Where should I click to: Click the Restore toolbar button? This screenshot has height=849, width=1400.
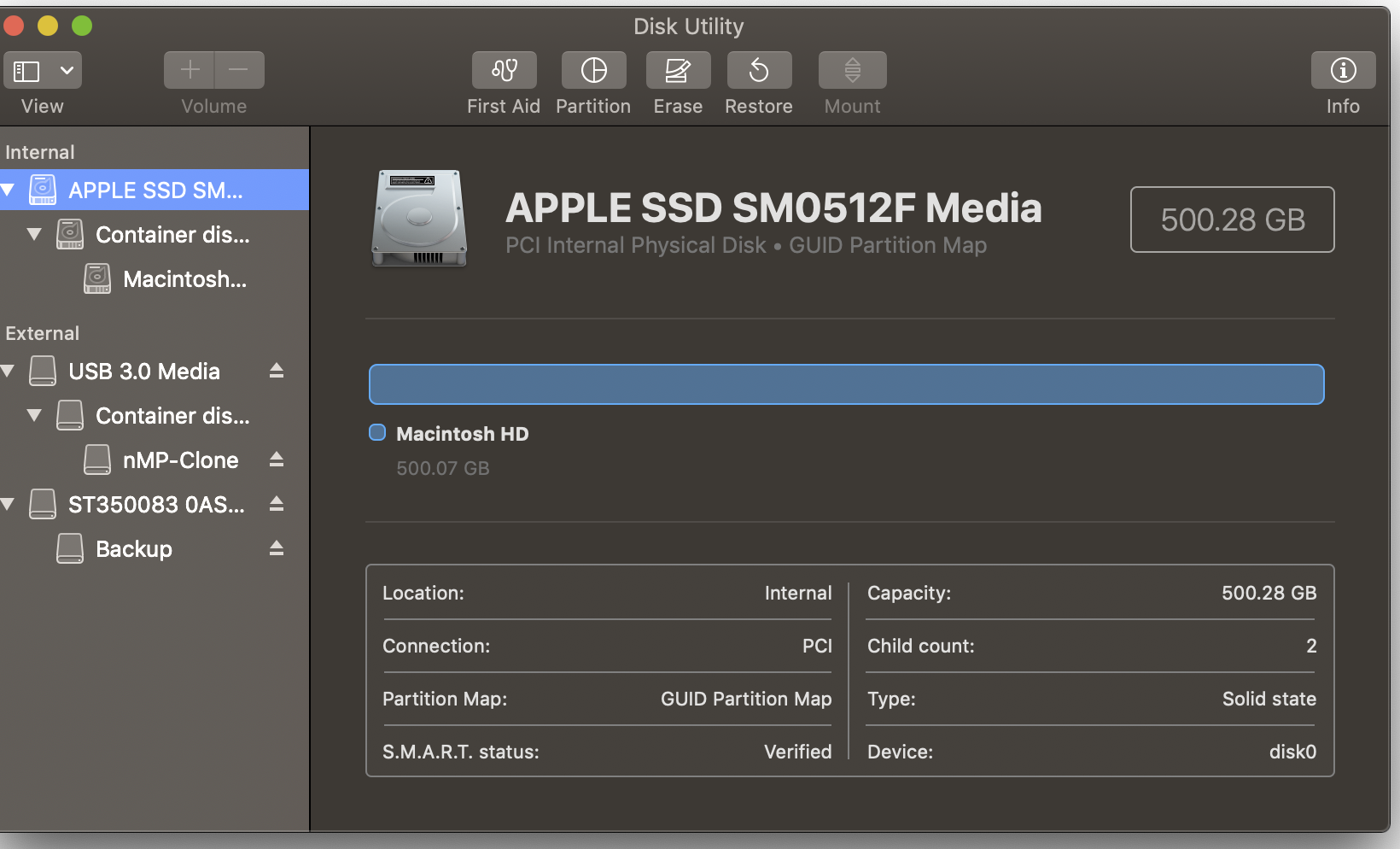tap(759, 70)
